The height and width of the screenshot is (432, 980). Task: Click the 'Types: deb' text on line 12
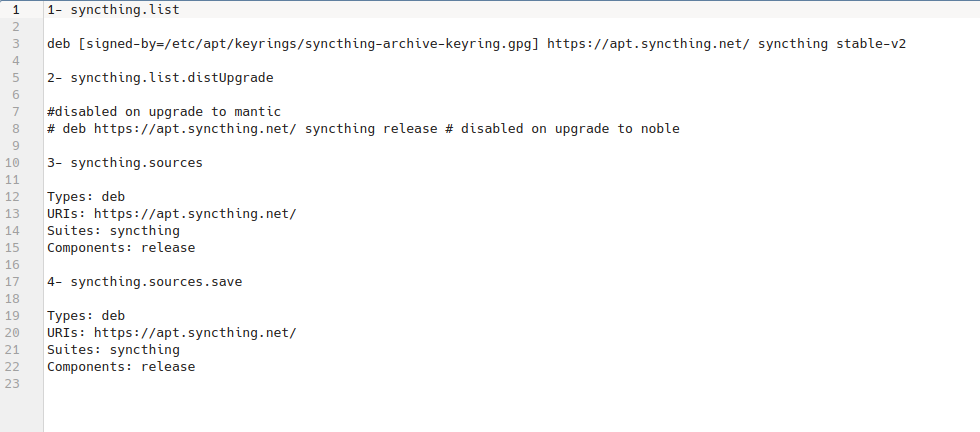click(86, 197)
